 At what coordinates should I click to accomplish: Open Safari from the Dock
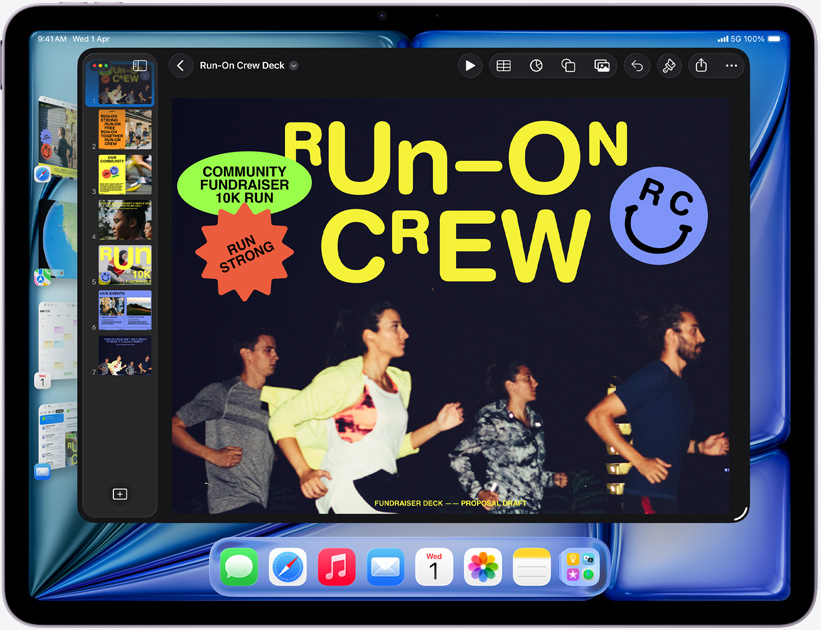288,567
